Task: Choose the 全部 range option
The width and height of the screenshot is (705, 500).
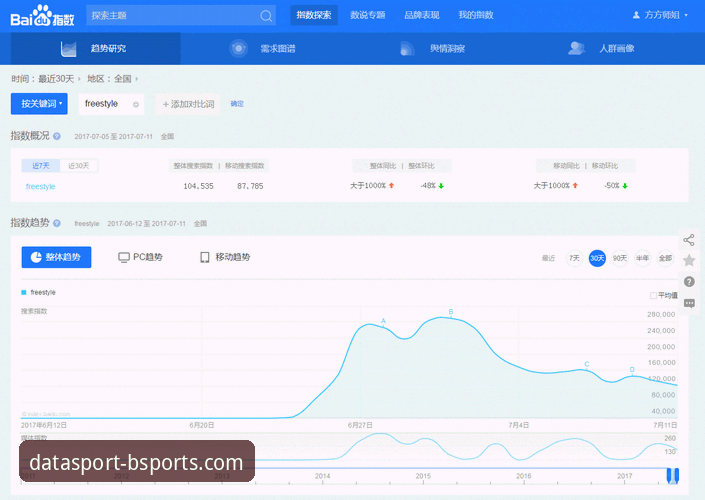Action: click(665, 258)
